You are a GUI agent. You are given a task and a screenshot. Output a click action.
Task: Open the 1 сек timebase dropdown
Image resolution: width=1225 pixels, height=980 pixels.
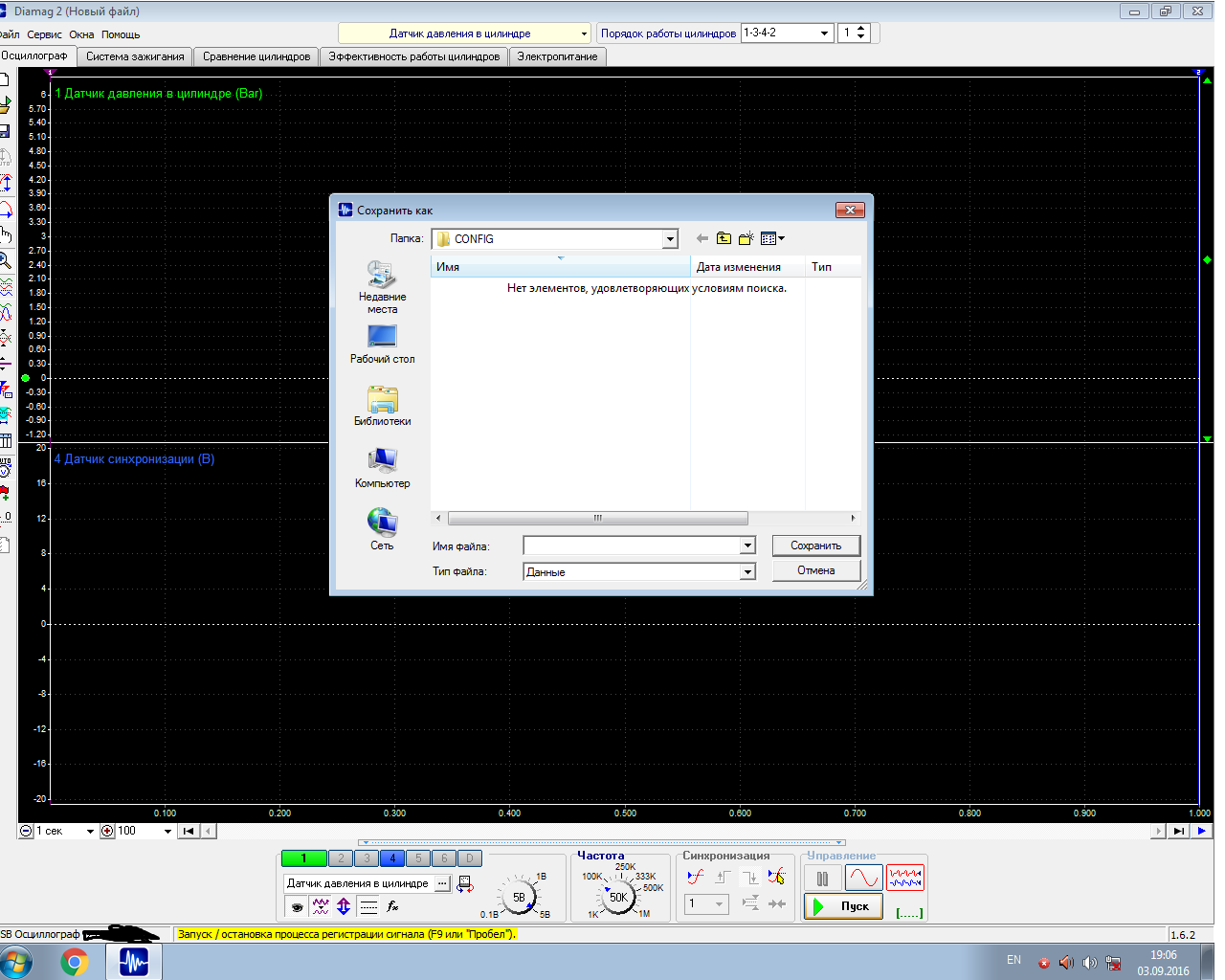(x=90, y=831)
